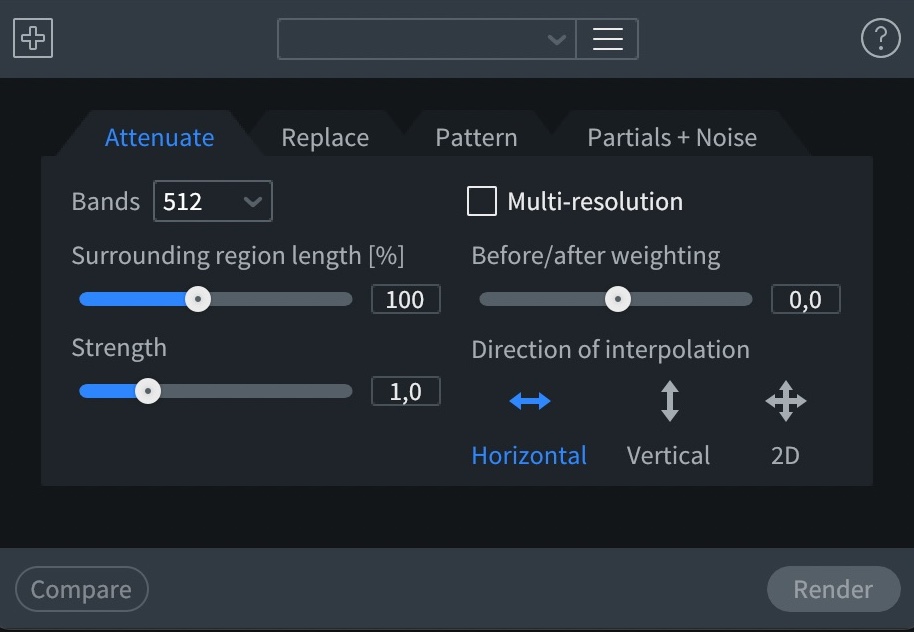Choose the 2D direction label
914x632 pixels.
(785, 455)
